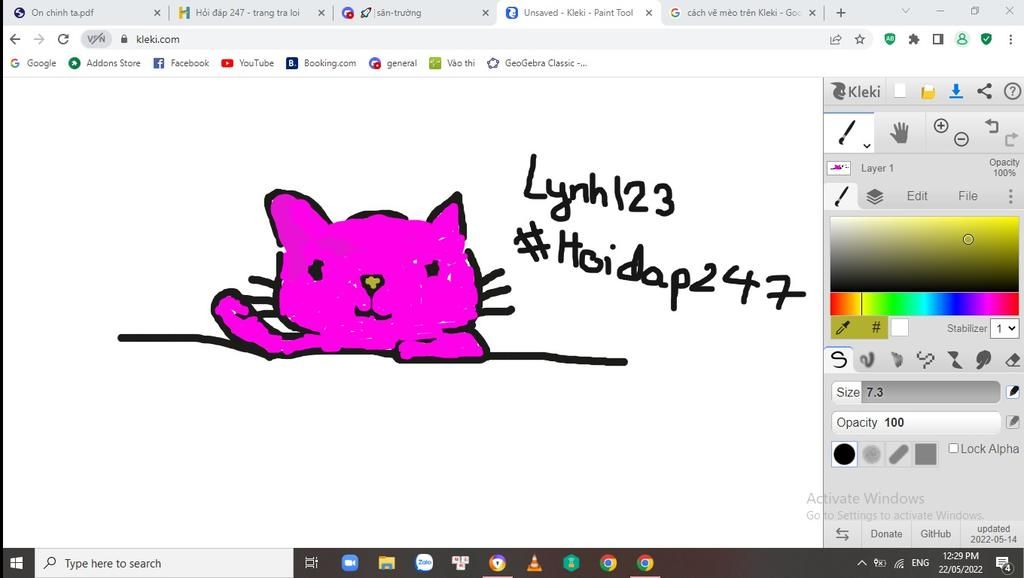This screenshot has width=1024, height=578.
Task: Create a new blank image
Action: coord(900,91)
